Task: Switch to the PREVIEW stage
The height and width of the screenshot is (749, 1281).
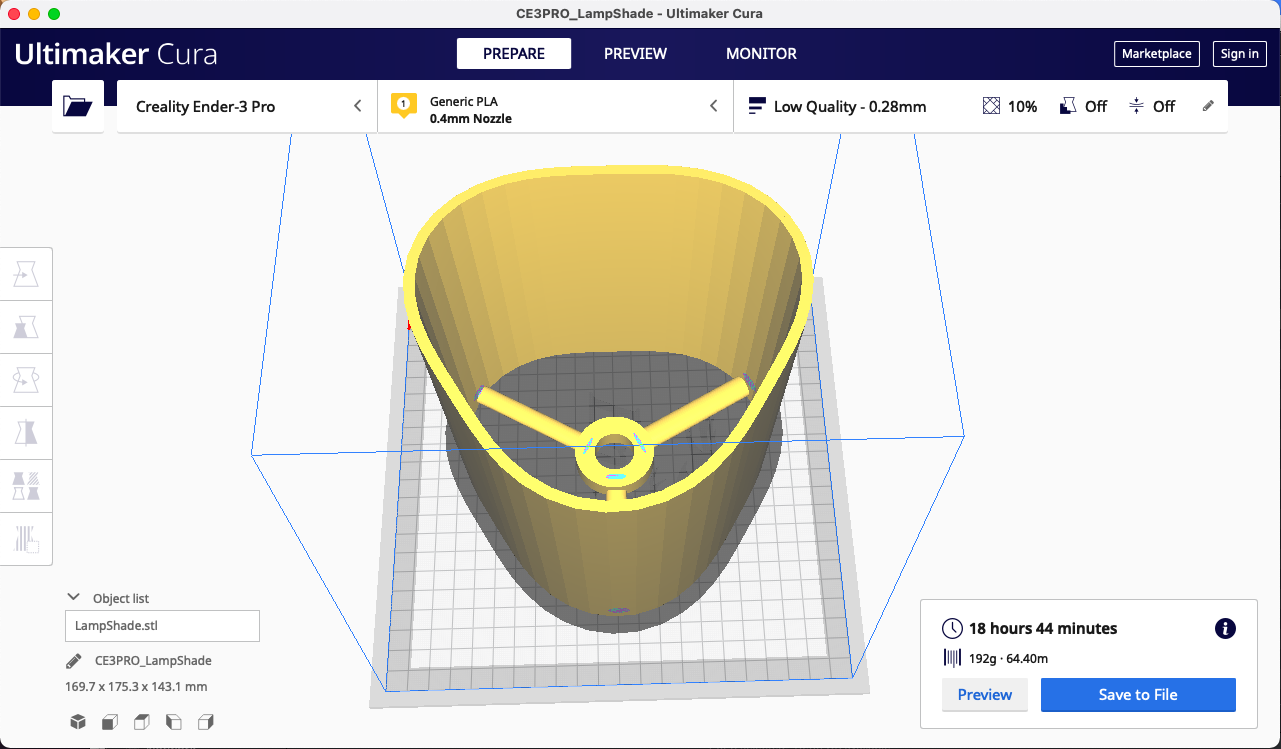Action: (635, 54)
